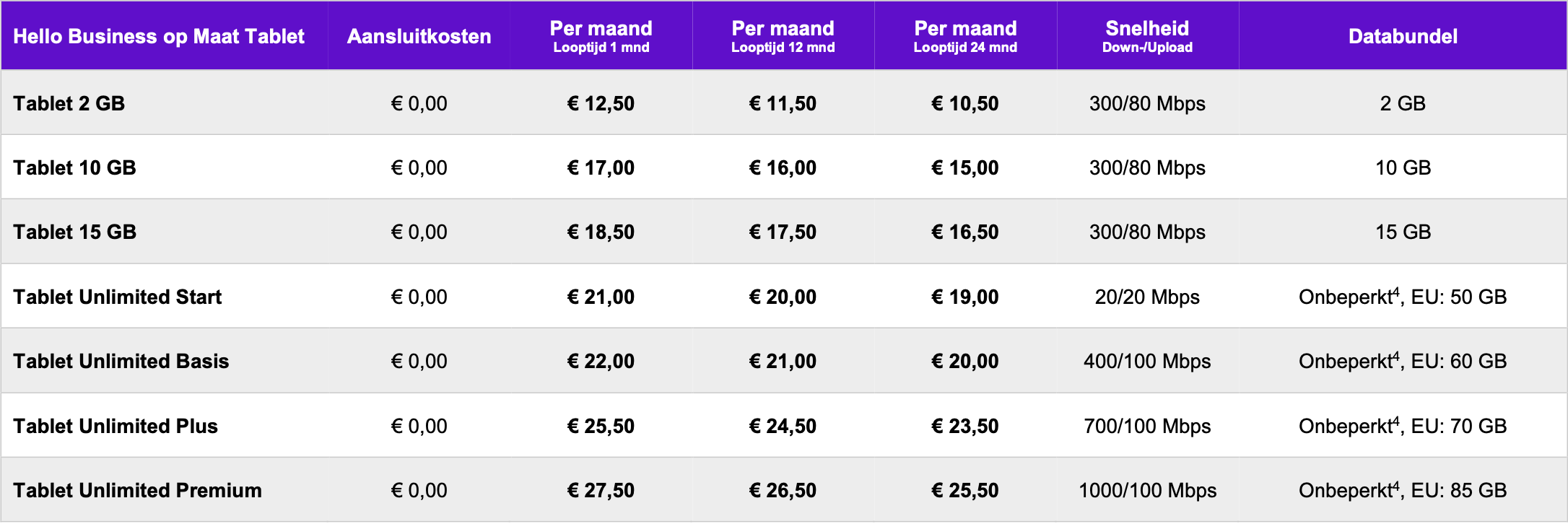Click the Onbeperkt, EU: 85 GB cell
Screen dimensions: 1568x524
tap(1403, 490)
